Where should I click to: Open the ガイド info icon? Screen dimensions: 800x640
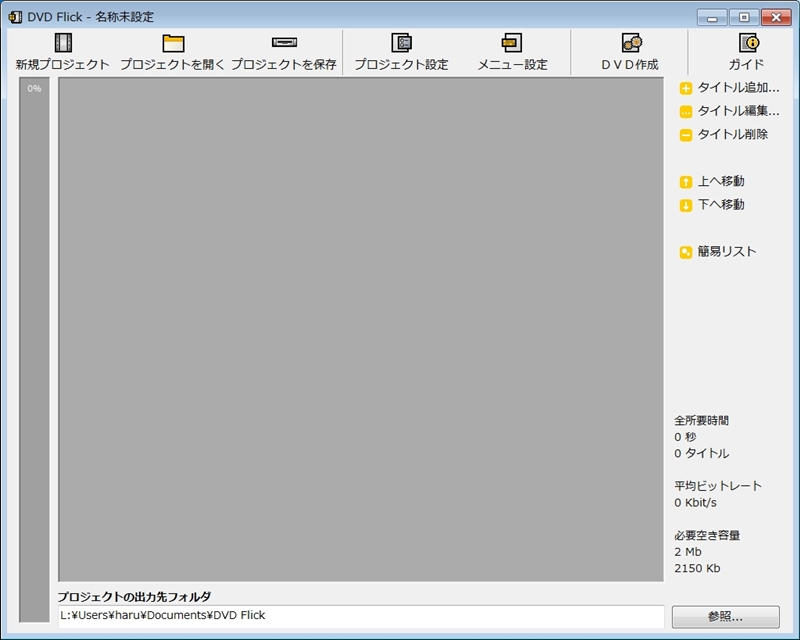pyautogui.click(x=748, y=42)
